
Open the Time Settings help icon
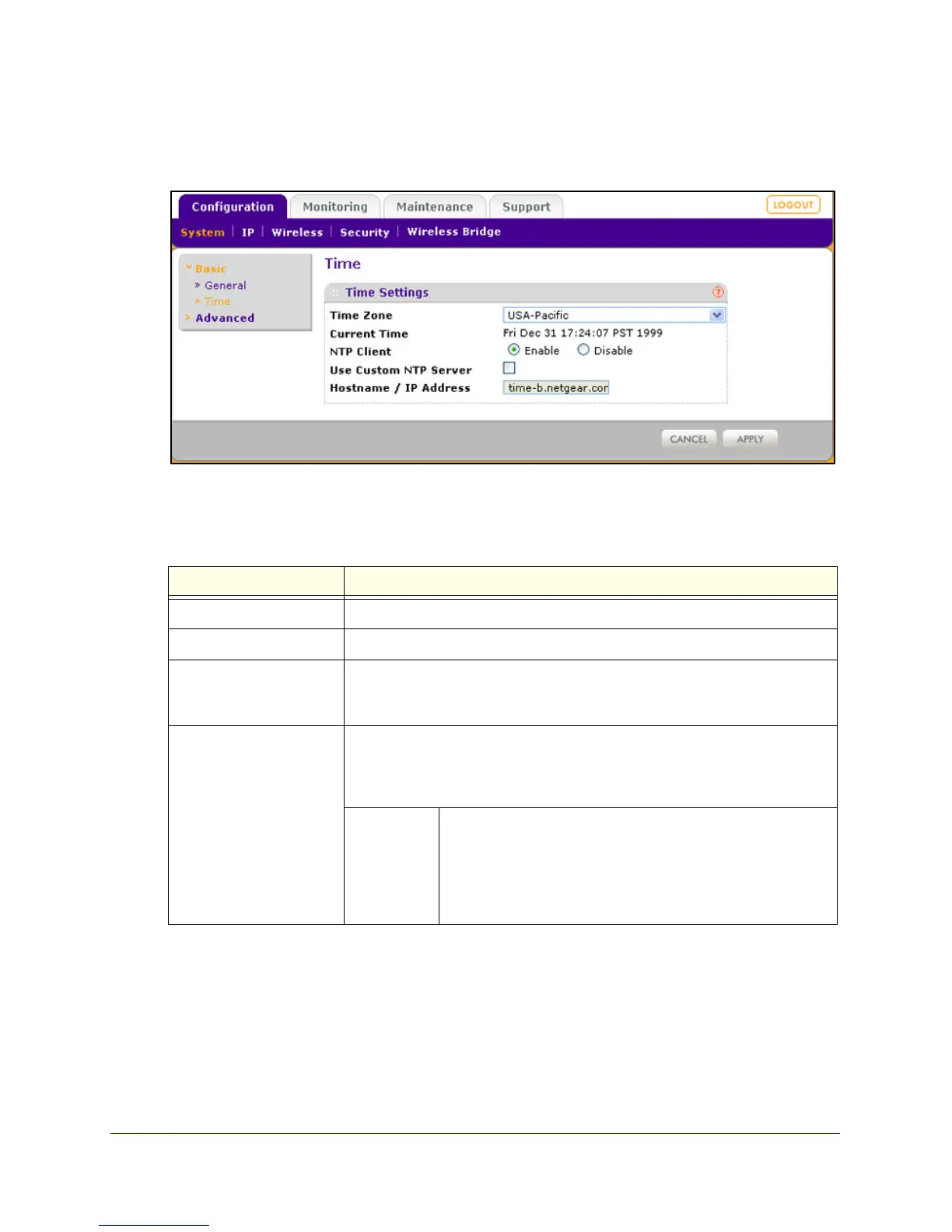[x=718, y=292]
